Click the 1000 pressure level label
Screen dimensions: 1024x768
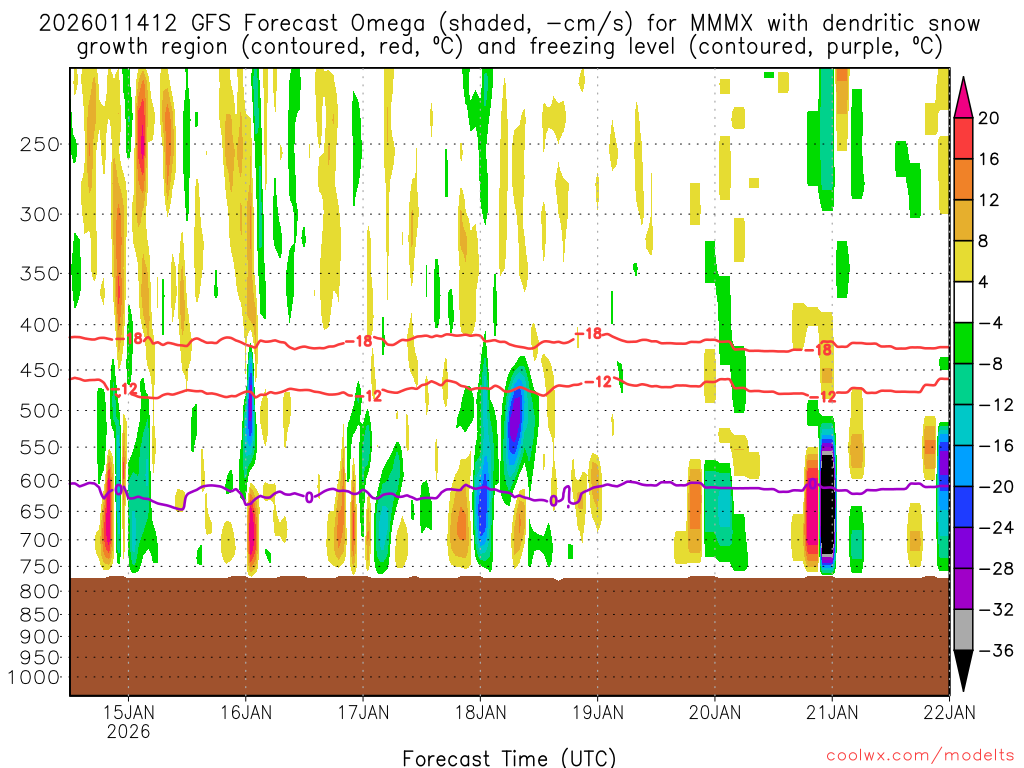[36, 677]
